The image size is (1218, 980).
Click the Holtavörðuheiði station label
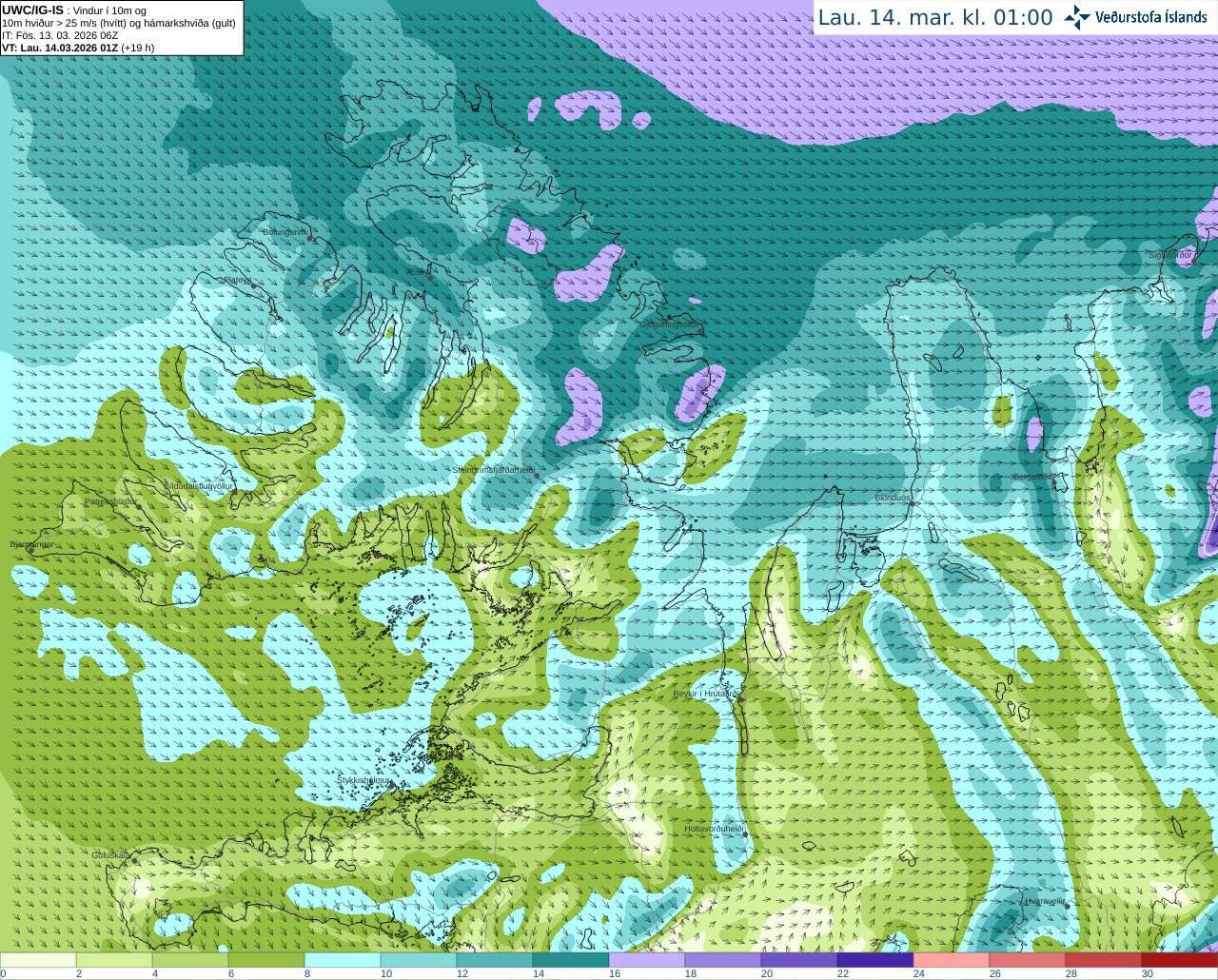(714, 829)
